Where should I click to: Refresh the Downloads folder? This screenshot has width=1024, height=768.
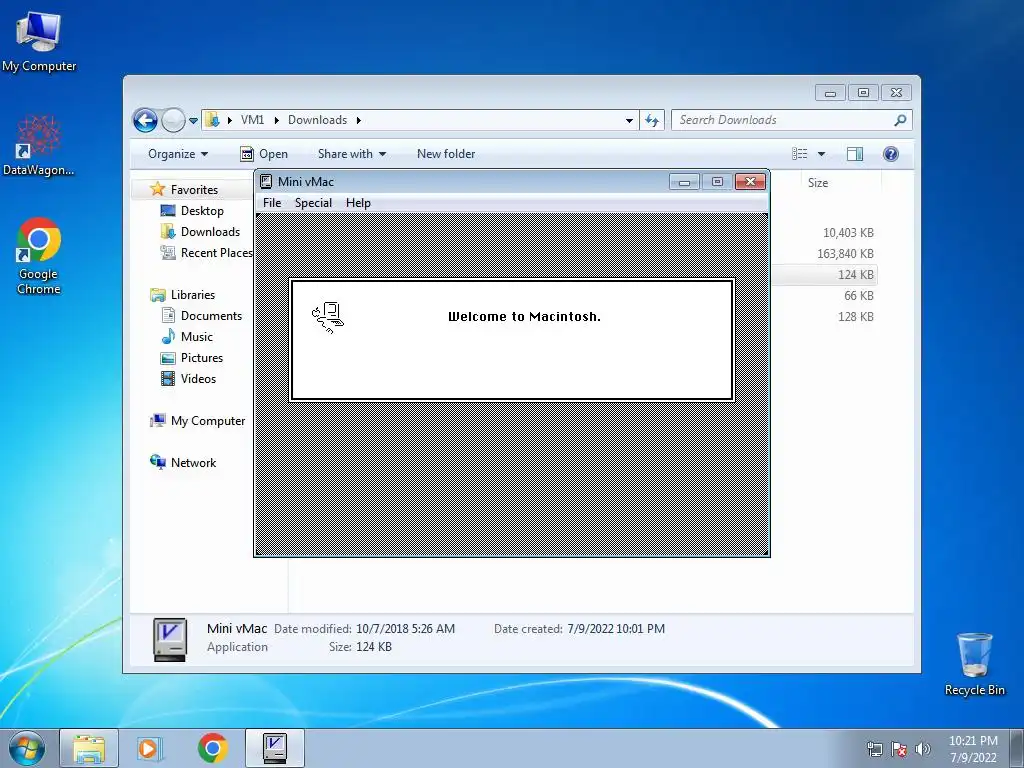click(x=652, y=120)
